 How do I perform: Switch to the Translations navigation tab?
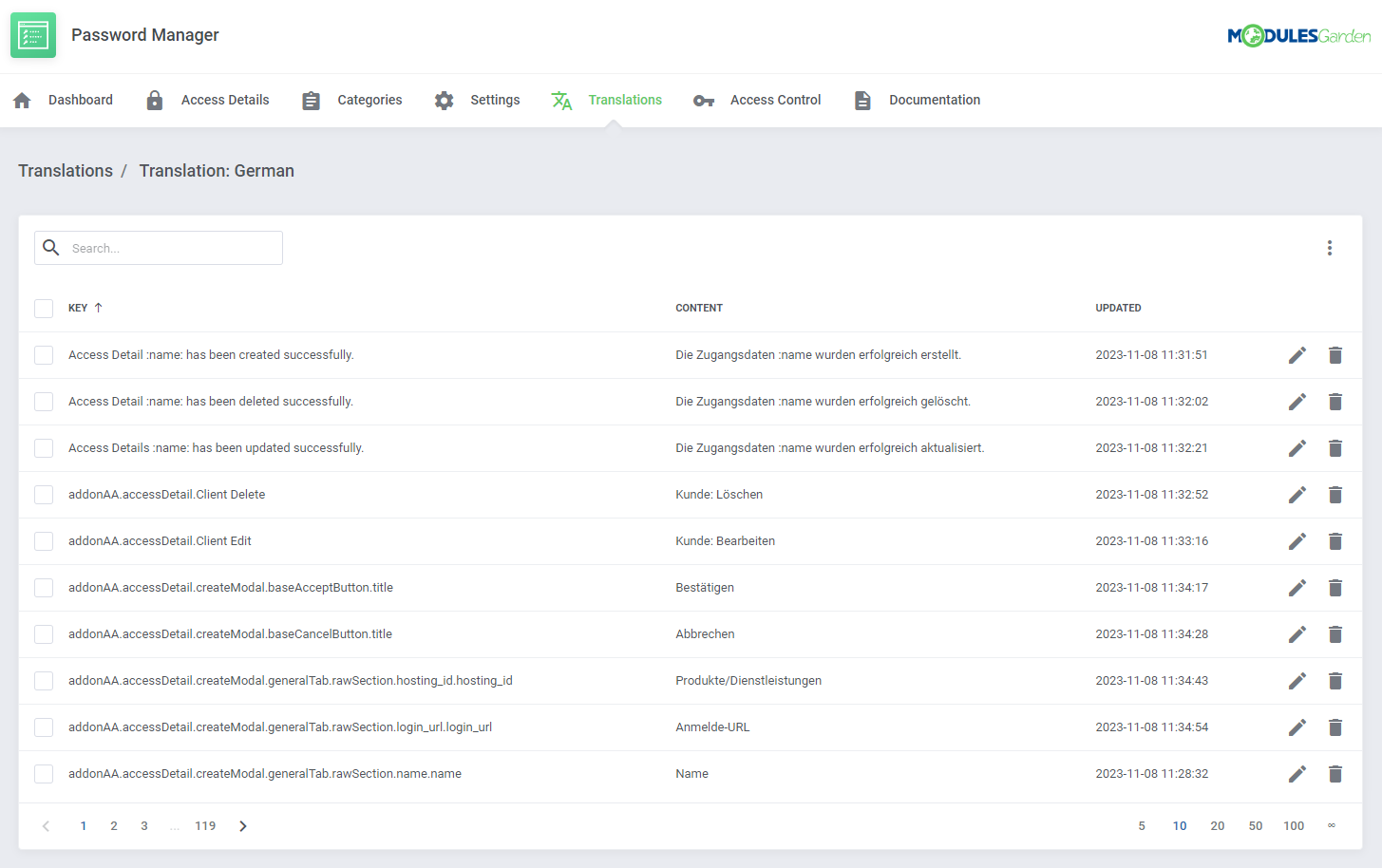(x=624, y=99)
